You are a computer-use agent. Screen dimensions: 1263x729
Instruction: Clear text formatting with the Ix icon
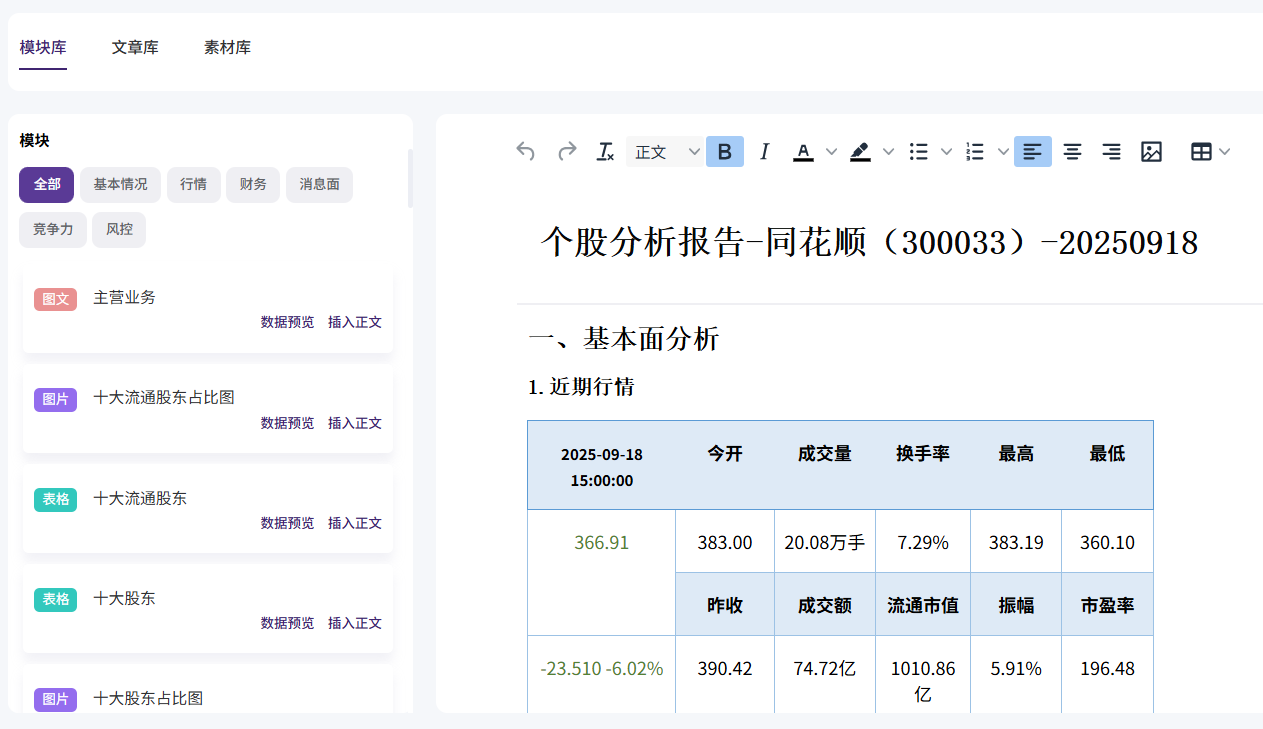tap(604, 151)
